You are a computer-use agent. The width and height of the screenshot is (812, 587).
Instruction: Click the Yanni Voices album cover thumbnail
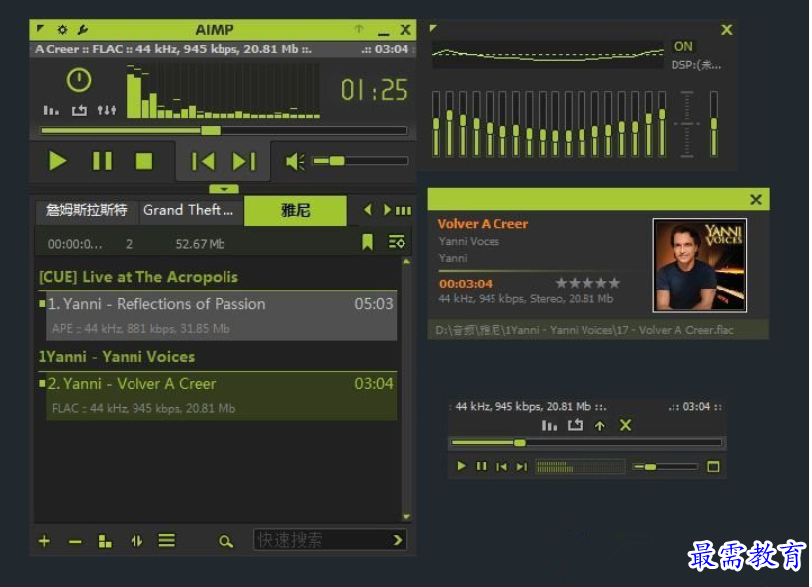700,265
